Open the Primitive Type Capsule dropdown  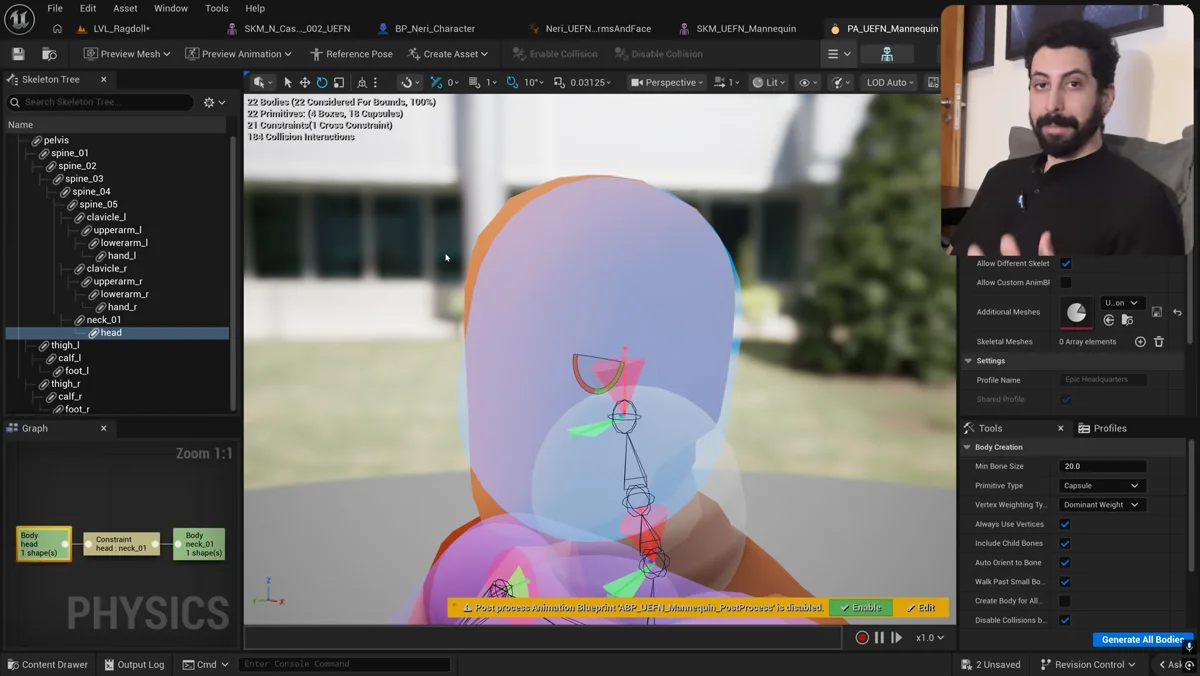pyautogui.click(x=1101, y=486)
